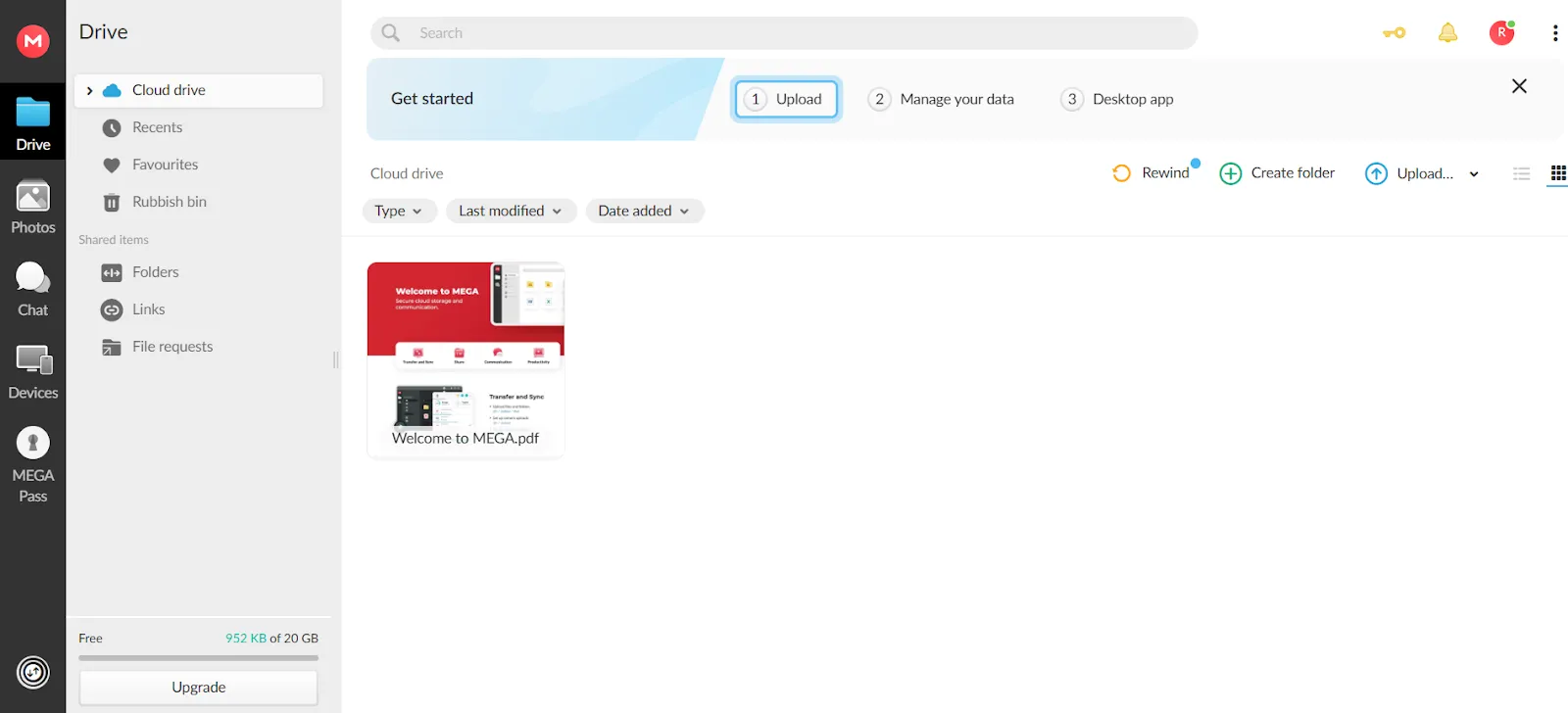Click the Rewind button

point(1151,173)
